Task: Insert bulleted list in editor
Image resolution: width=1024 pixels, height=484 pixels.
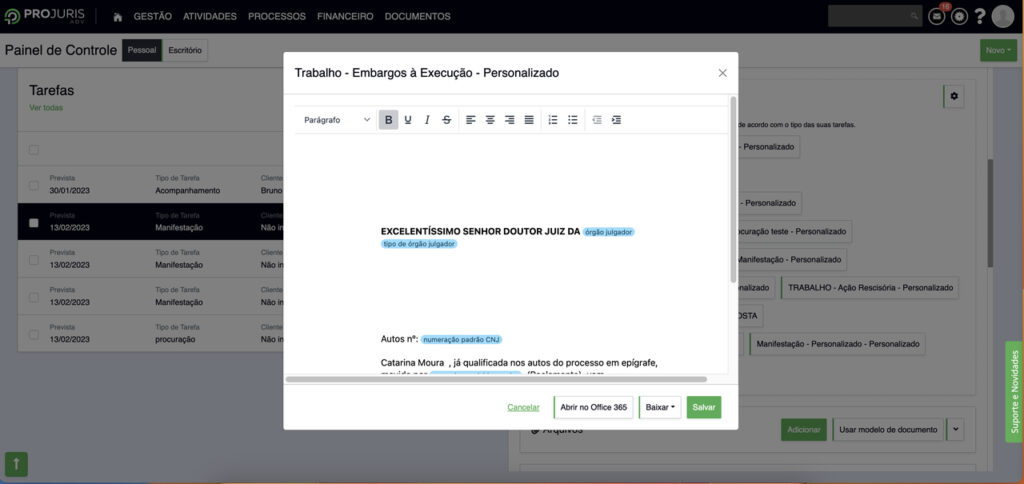Action: coord(573,120)
